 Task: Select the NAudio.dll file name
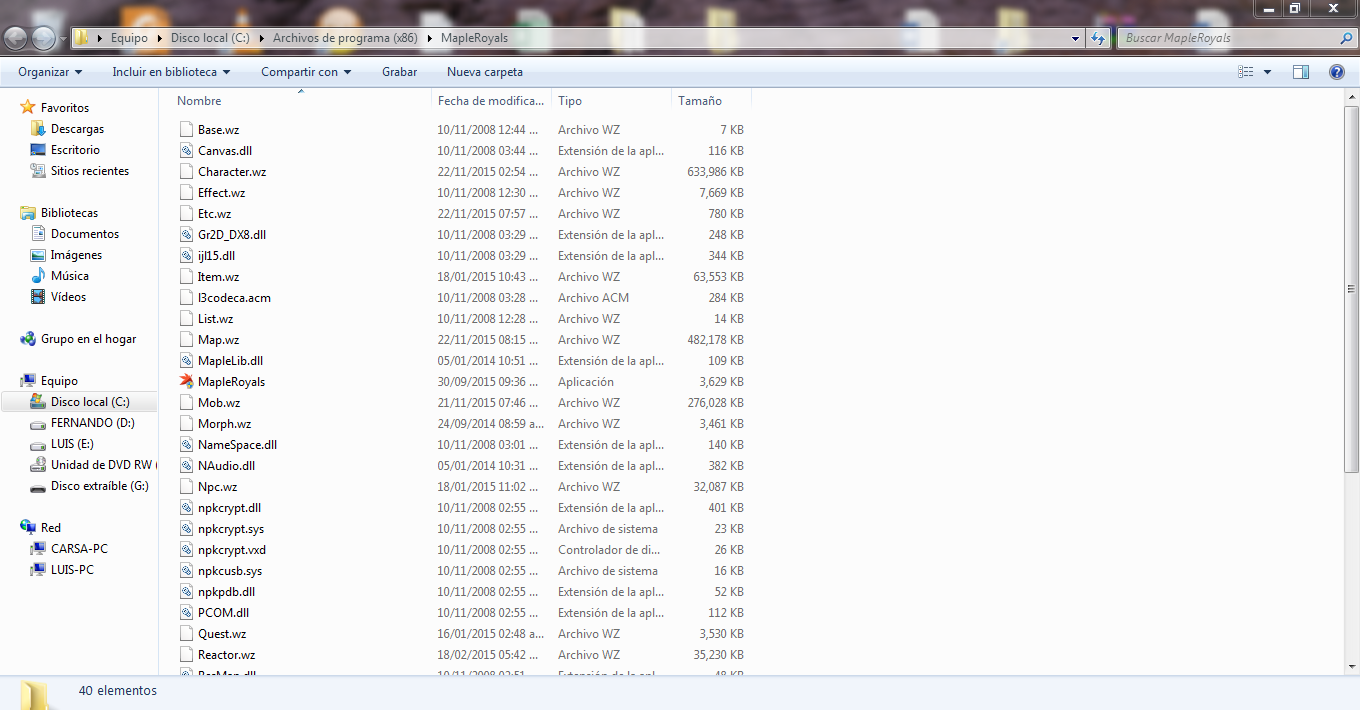[x=226, y=466]
